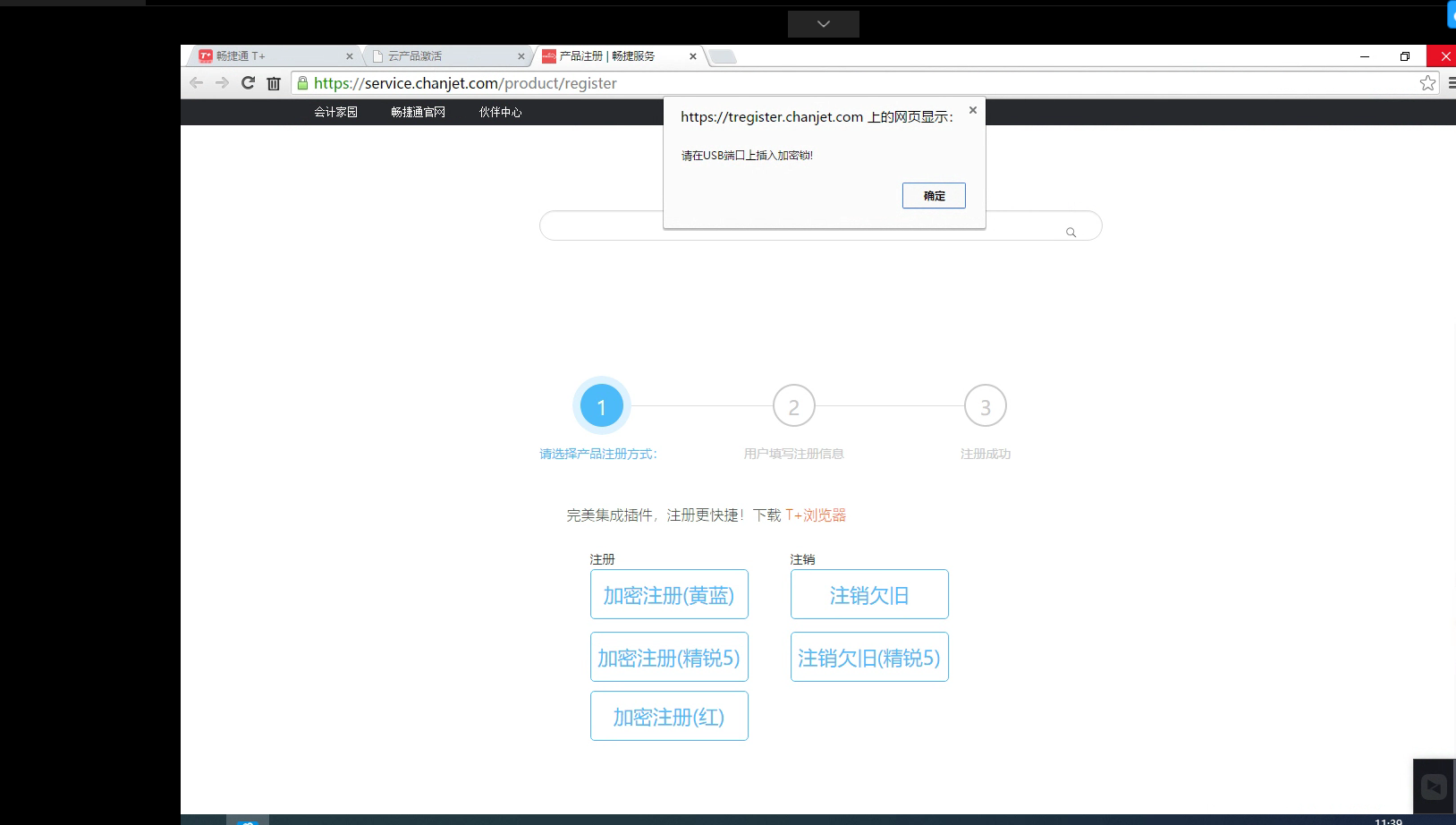
Task: Close the 产品注册 tab
Action: [x=693, y=56]
